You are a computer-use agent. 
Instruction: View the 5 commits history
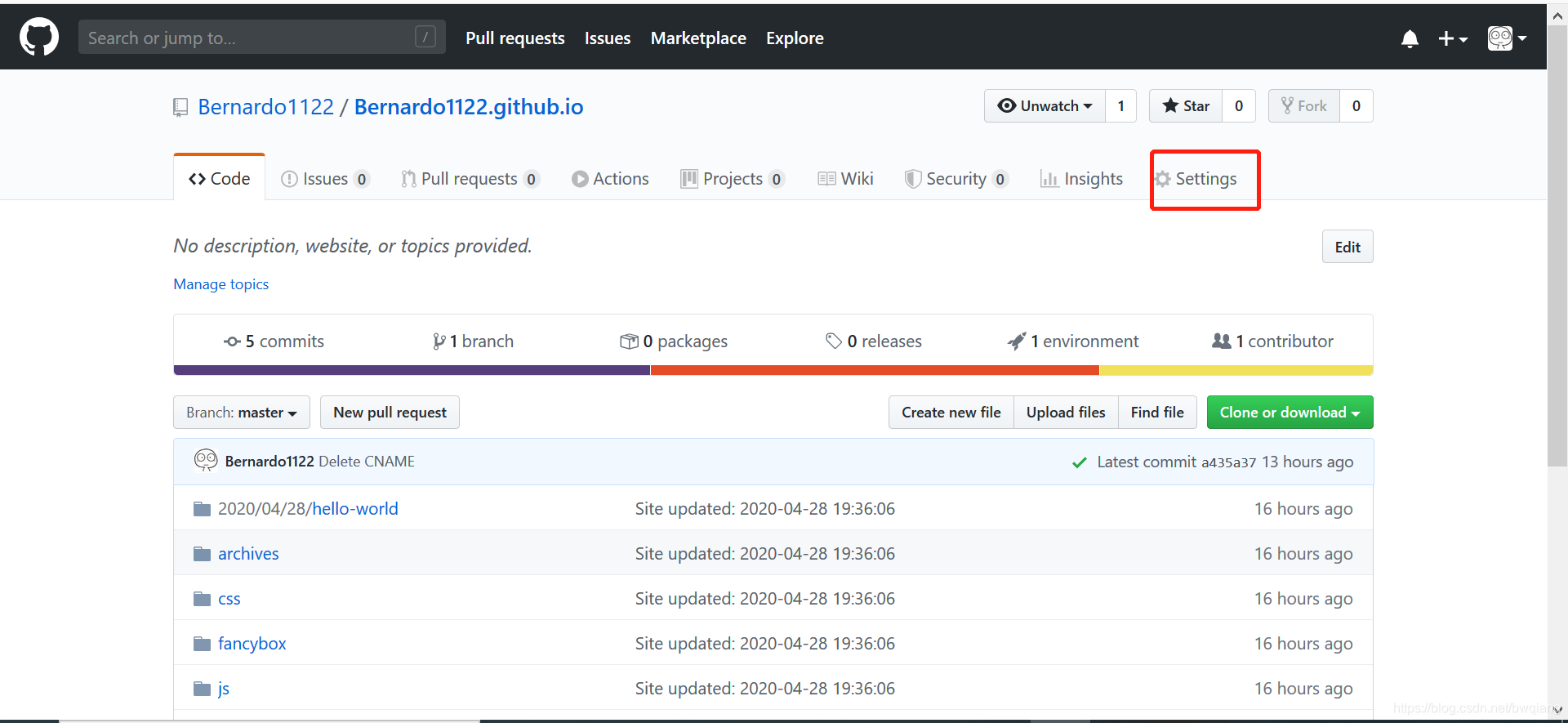(x=274, y=341)
